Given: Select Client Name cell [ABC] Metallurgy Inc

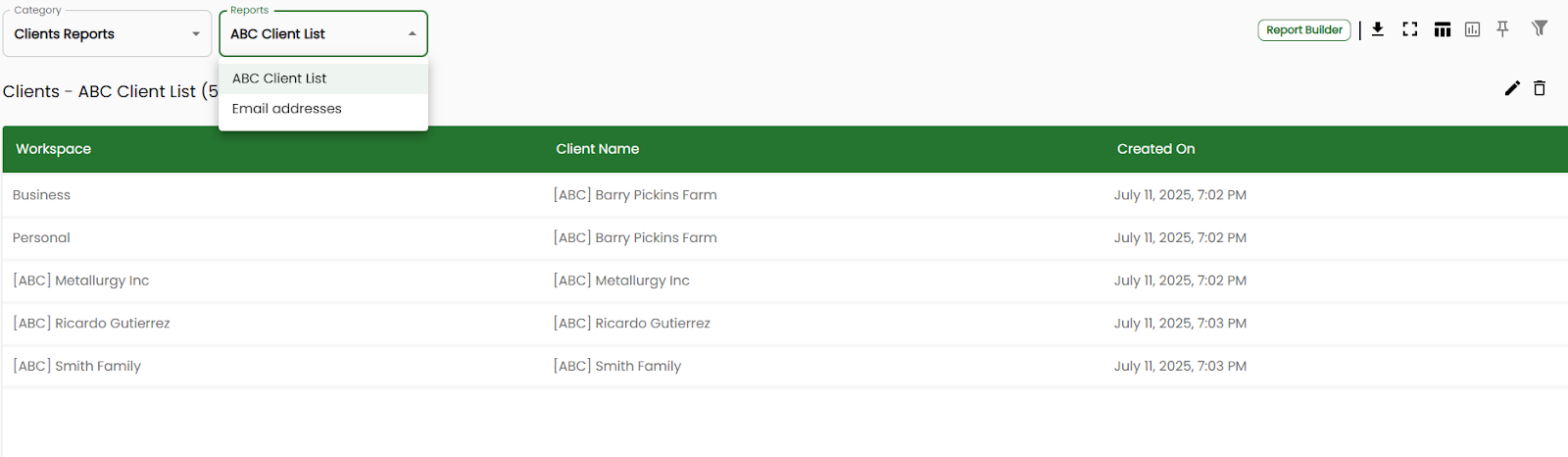Looking at the screenshot, I should 621,280.
